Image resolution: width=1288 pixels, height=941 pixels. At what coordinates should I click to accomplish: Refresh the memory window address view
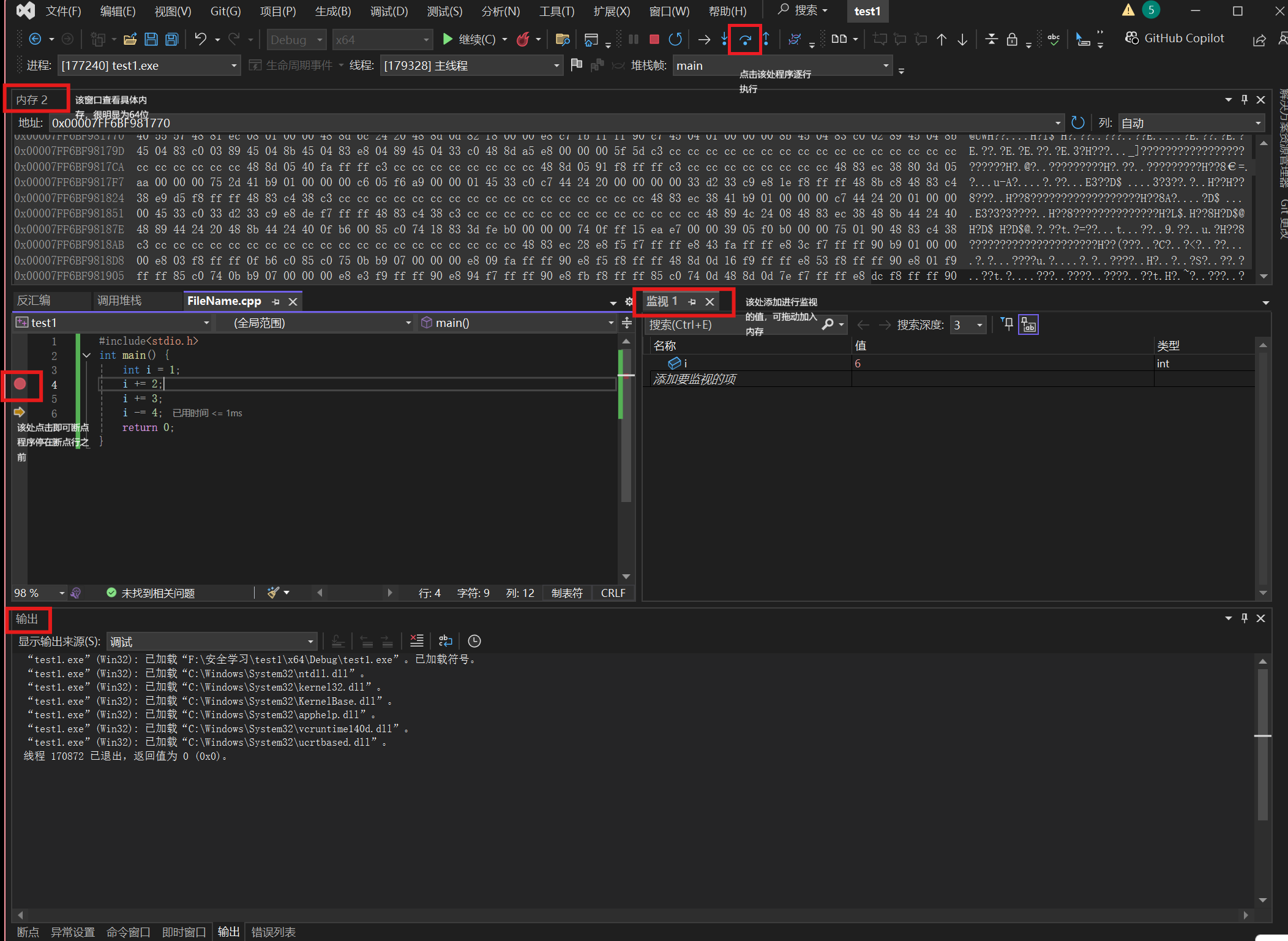tap(1078, 123)
